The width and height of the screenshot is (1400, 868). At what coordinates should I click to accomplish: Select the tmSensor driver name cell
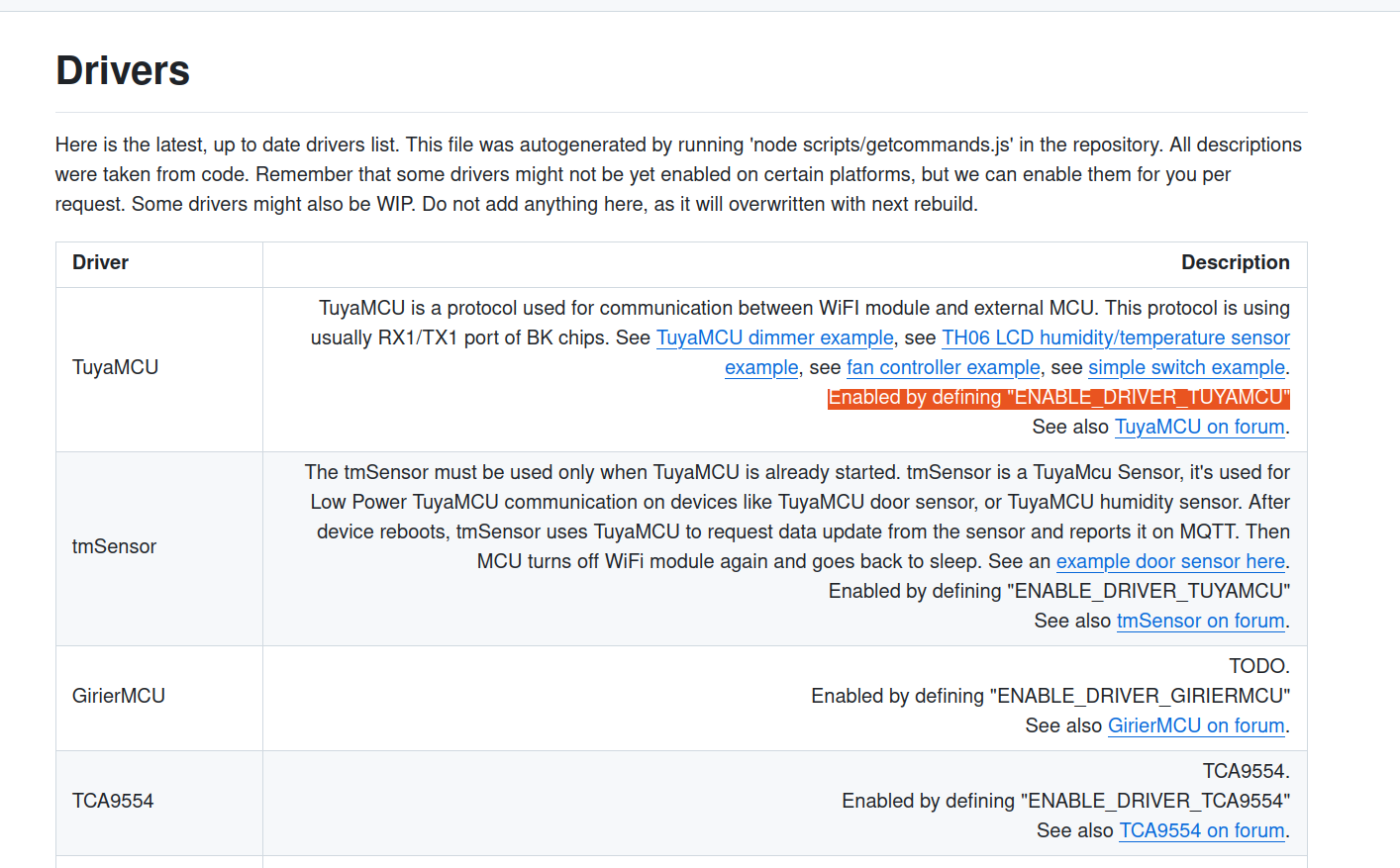click(x=114, y=547)
